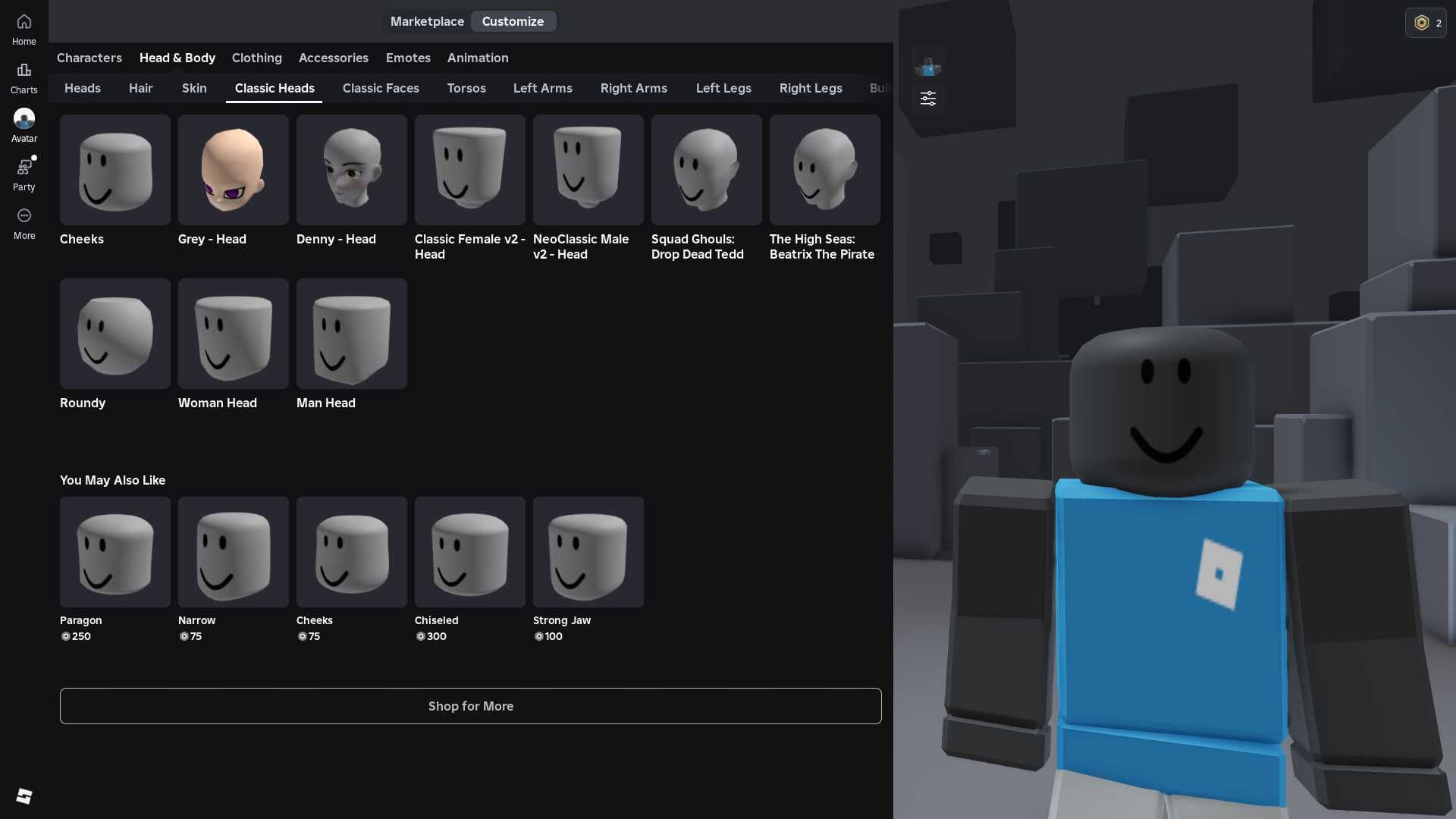
Task: Switch to the Customize mode
Action: [x=513, y=21]
